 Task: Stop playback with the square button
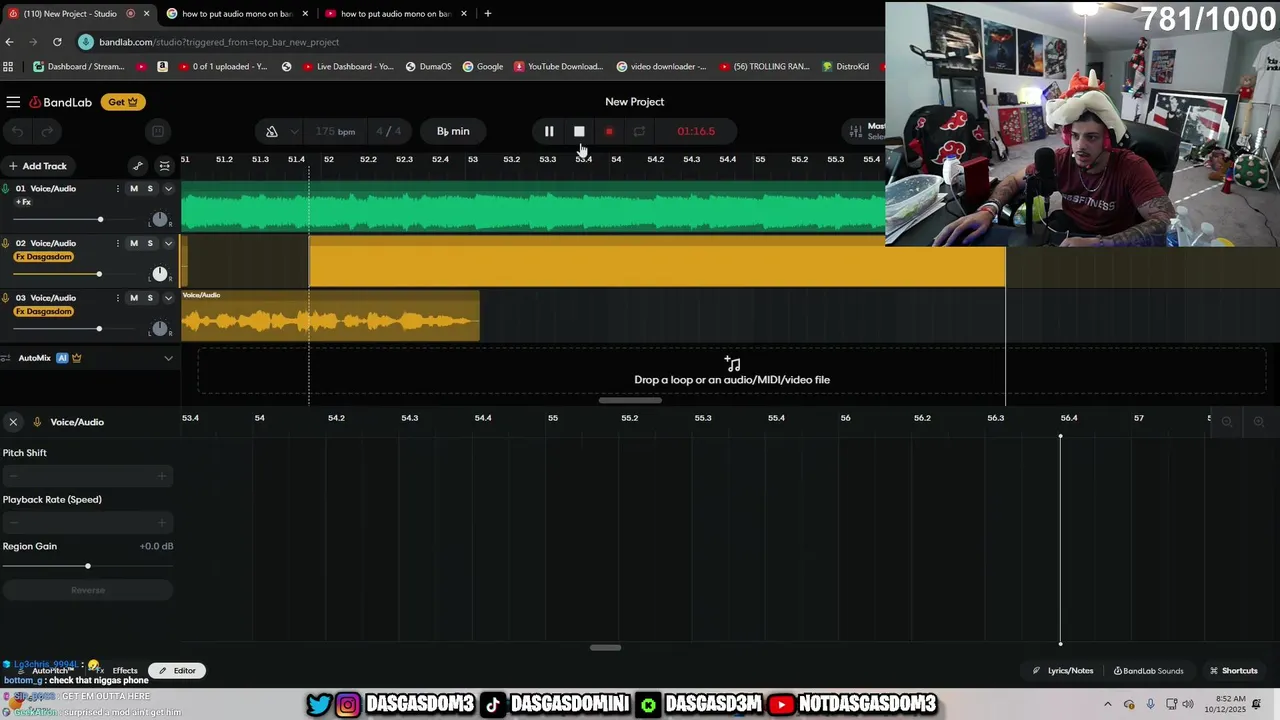[x=579, y=131]
